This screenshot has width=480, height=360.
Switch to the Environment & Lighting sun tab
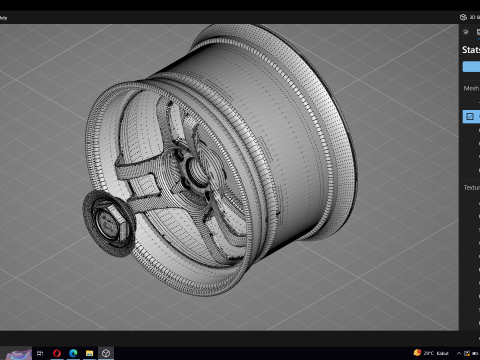[x=466, y=32]
